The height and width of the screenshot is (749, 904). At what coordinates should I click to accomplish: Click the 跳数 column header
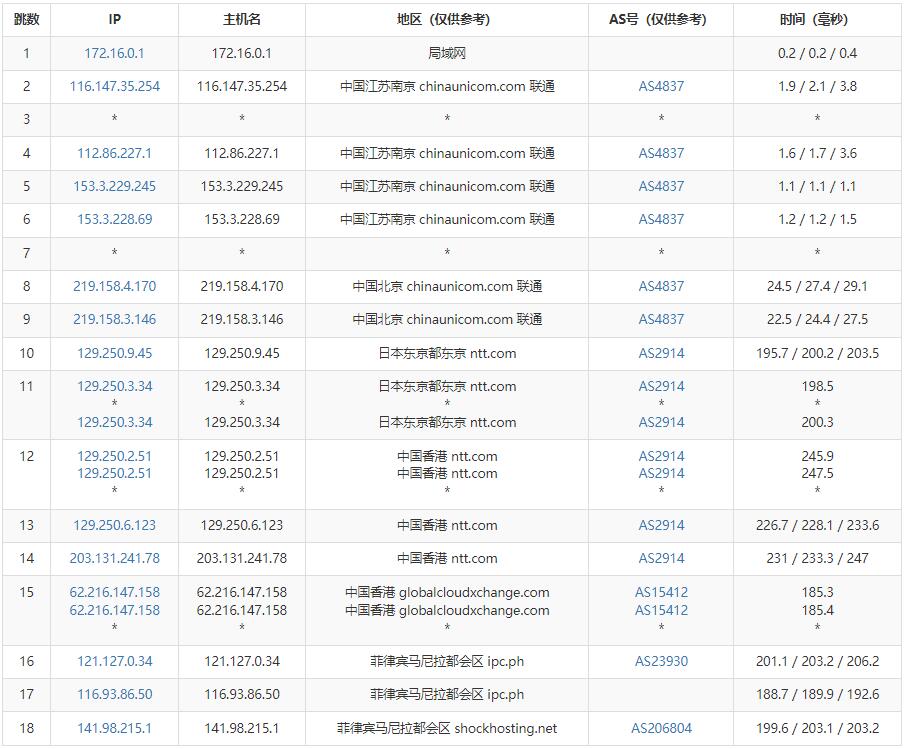click(27, 20)
